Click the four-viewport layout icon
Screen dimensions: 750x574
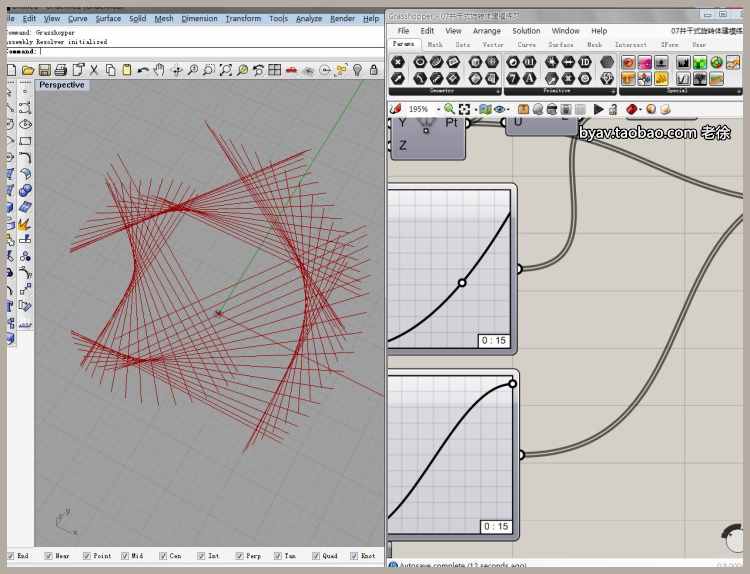(274, 70)
